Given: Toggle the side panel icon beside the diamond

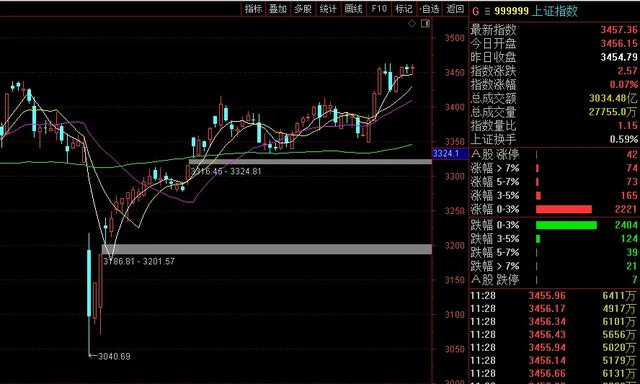Looking at the screenshot, I should [425, 24].
